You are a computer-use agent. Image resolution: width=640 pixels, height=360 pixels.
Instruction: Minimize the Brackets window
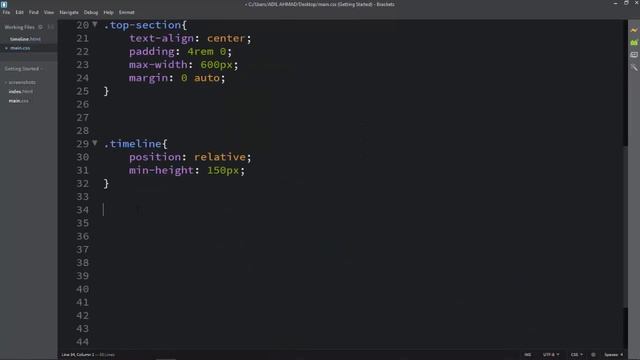tap(616, 3)
